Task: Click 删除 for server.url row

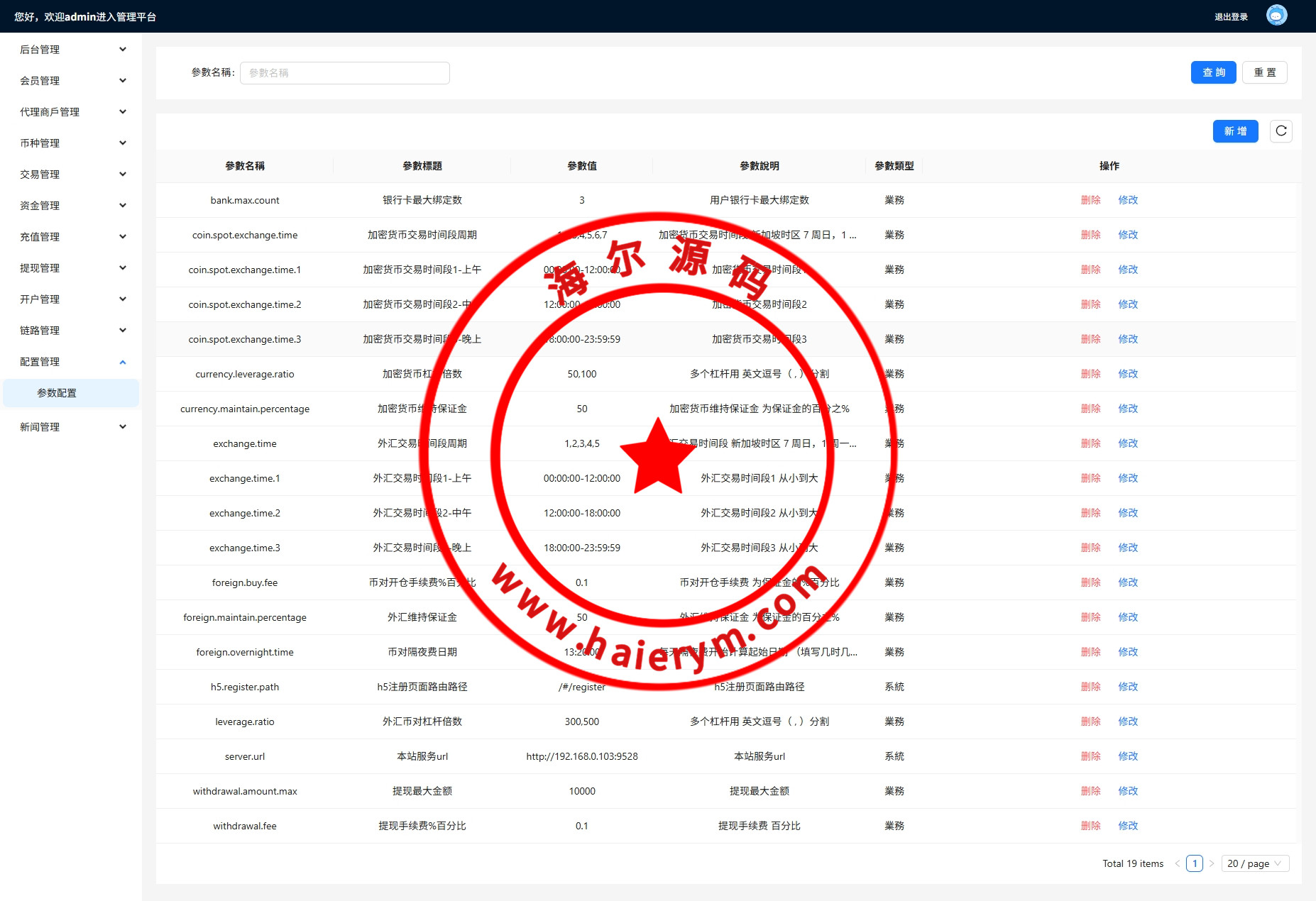Action: [1090, 756]
